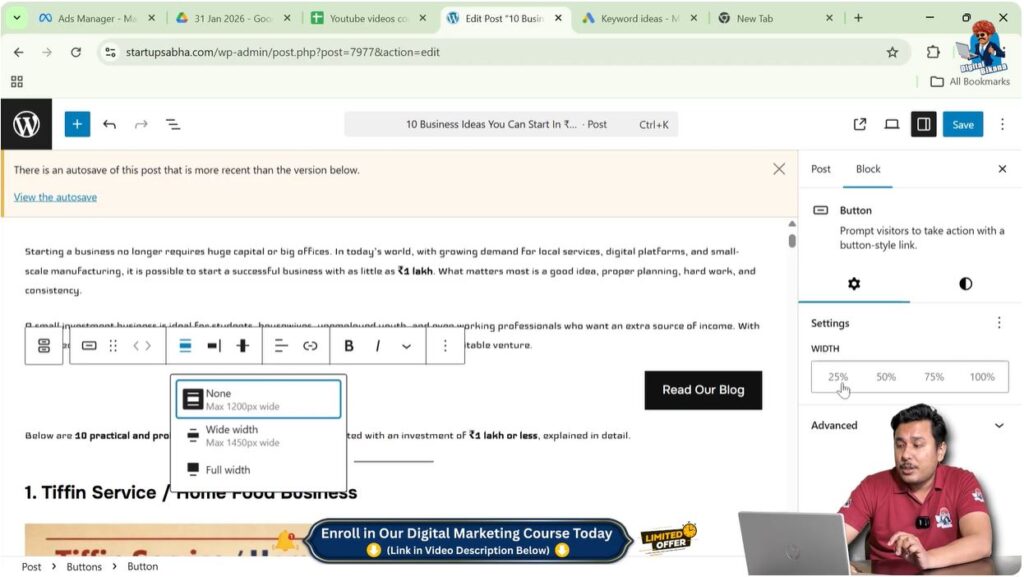The width and height of the screenshot is (1024, 577).
Task: Select bold formatting in the block toolbar
Action: (348, 345)
